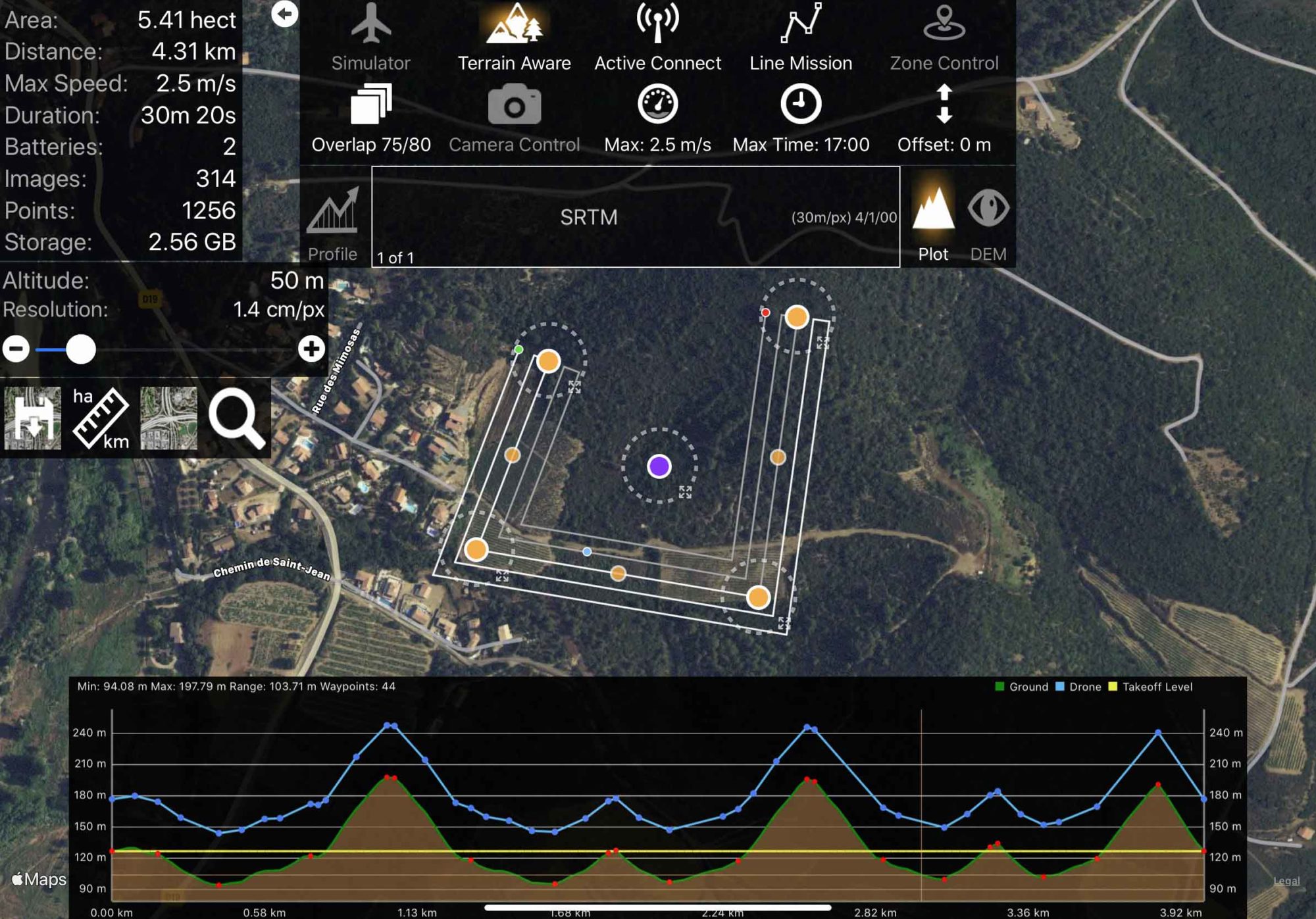This screenshot has width=1316, height=919.
Task: Switch units with ha/km ruler icon
Action: tap(101, 418)
